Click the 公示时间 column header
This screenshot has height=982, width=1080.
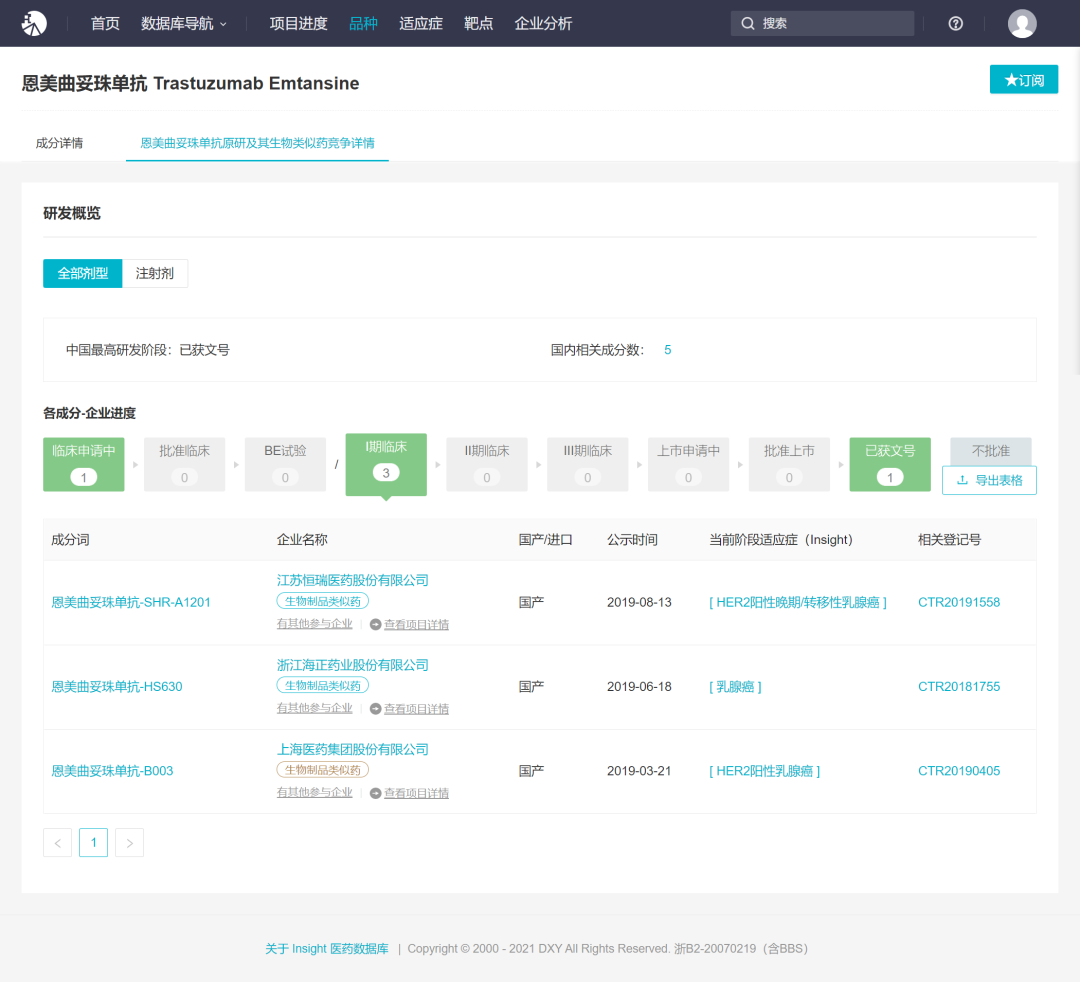point(632,540)
